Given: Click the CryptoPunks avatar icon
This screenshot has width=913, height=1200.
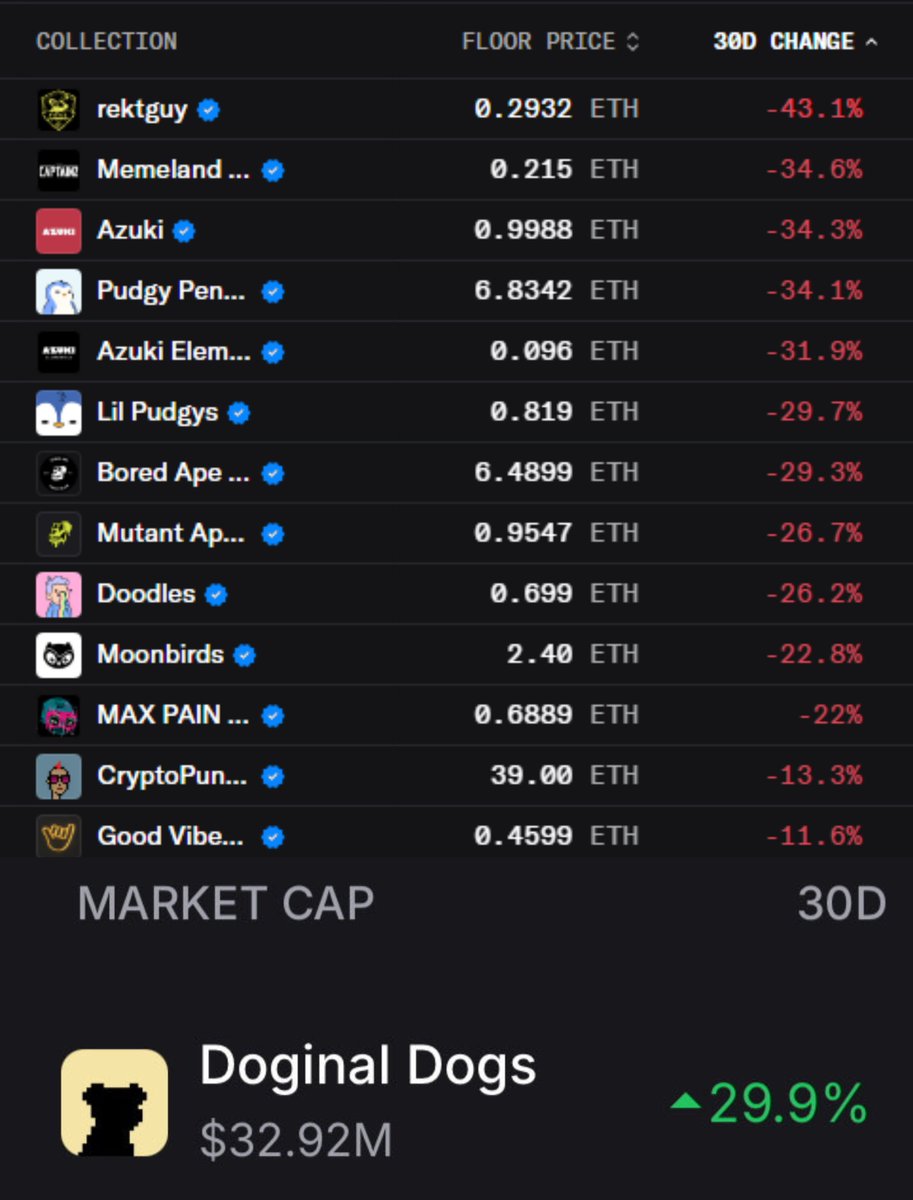Looking at the screenshot, I should click(x=58, y=776).
